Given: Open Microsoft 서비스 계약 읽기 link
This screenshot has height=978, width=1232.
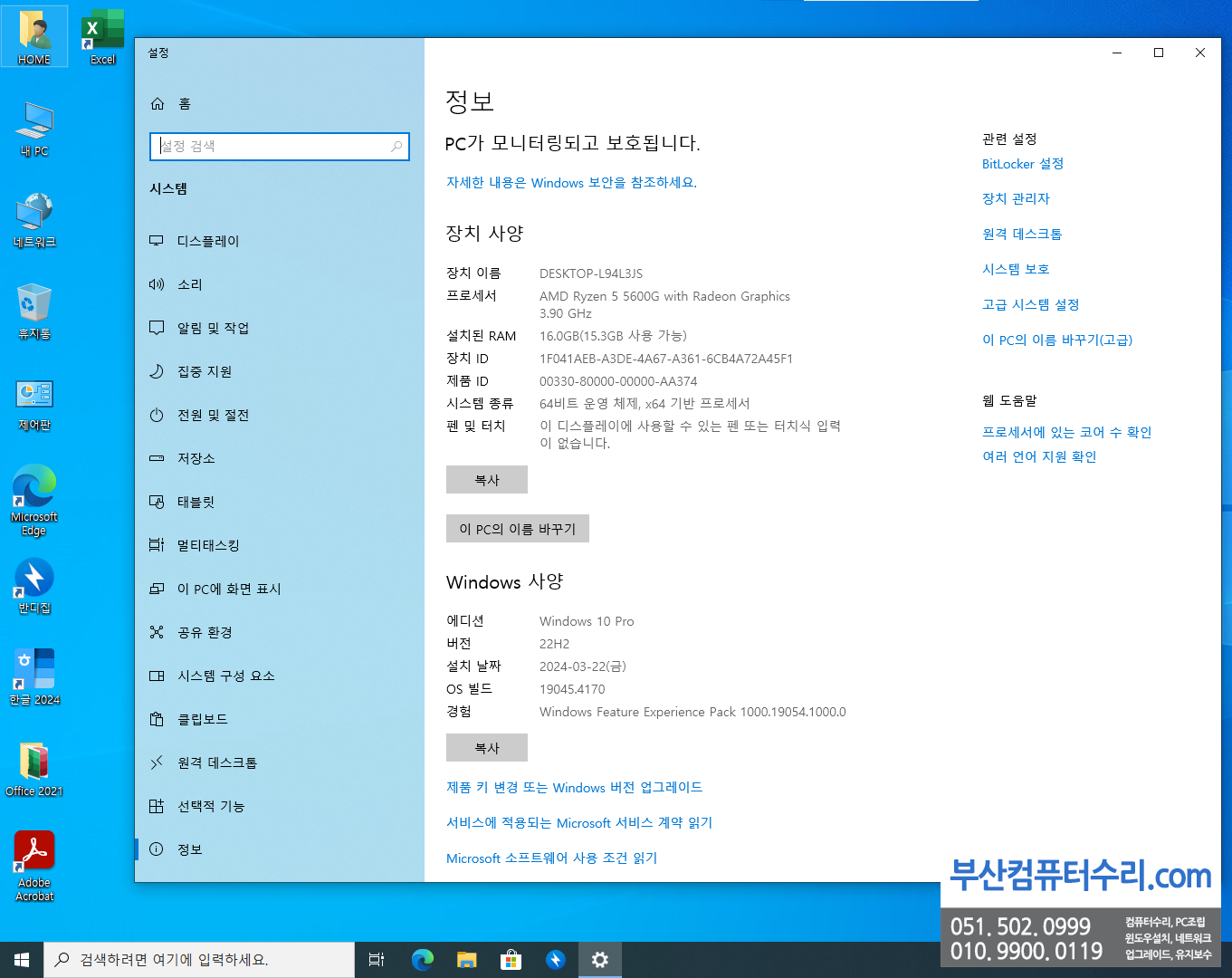Looking at the screenshot, I should tap(579, 822).
